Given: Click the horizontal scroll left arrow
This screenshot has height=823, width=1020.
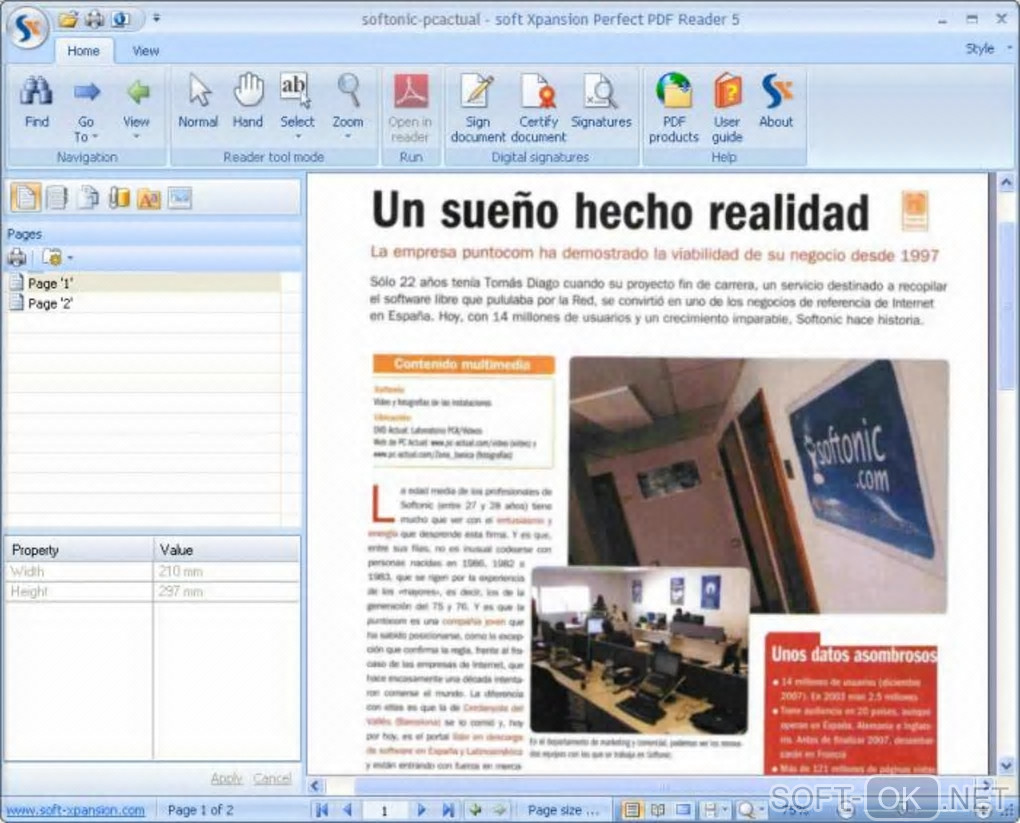Looking at the screenshot, I should click(314, 785).
